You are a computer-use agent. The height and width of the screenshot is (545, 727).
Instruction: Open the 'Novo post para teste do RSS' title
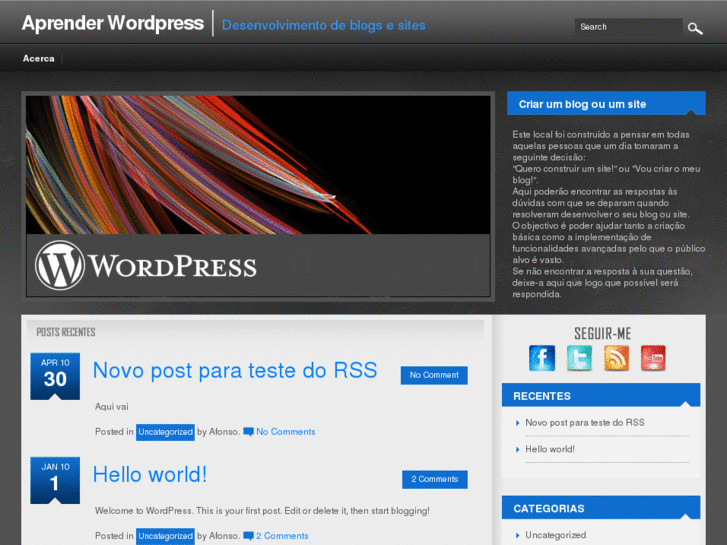click(x=235, y=371)
